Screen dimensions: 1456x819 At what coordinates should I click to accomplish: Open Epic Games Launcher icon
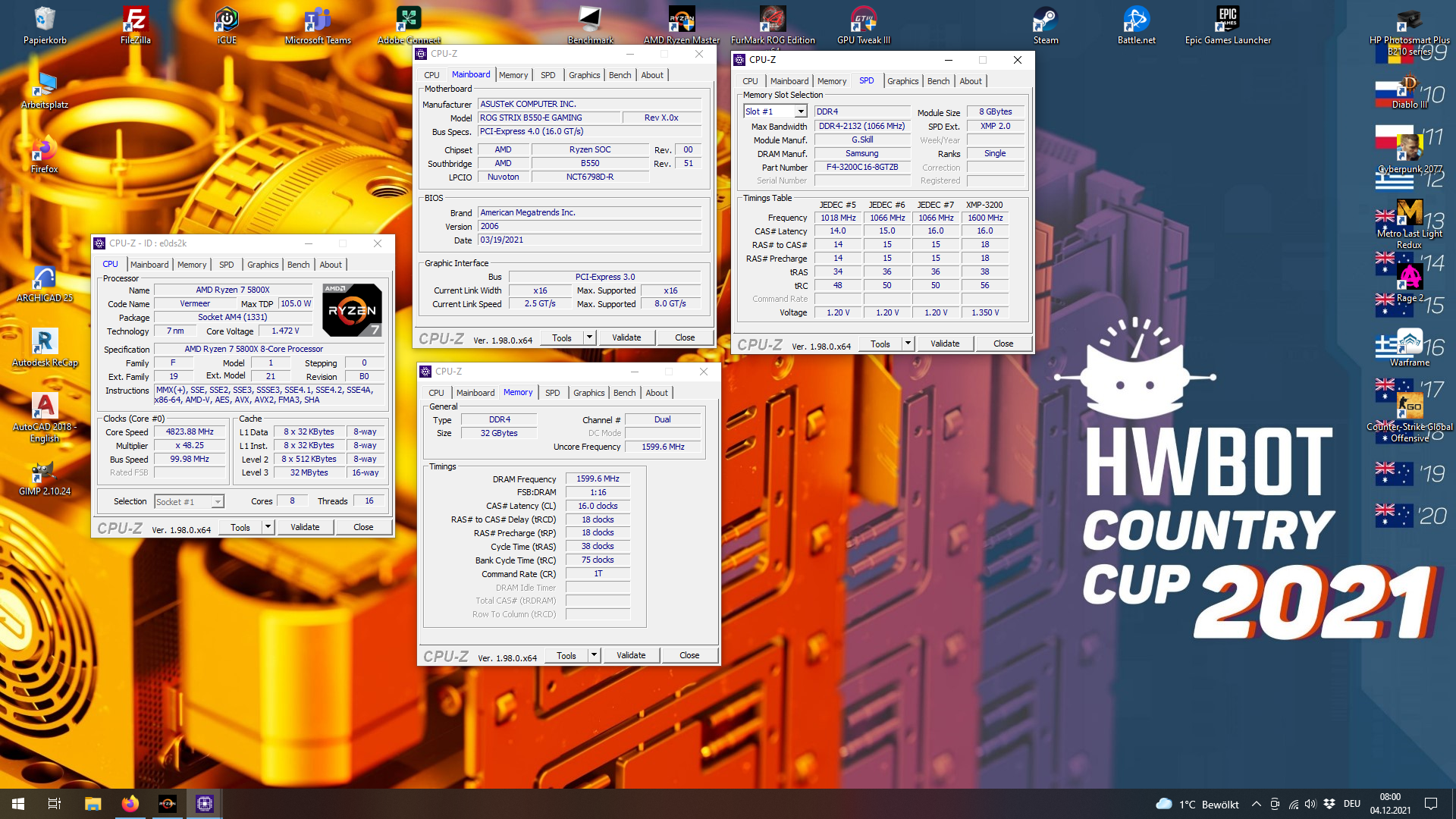point(1228,25)
